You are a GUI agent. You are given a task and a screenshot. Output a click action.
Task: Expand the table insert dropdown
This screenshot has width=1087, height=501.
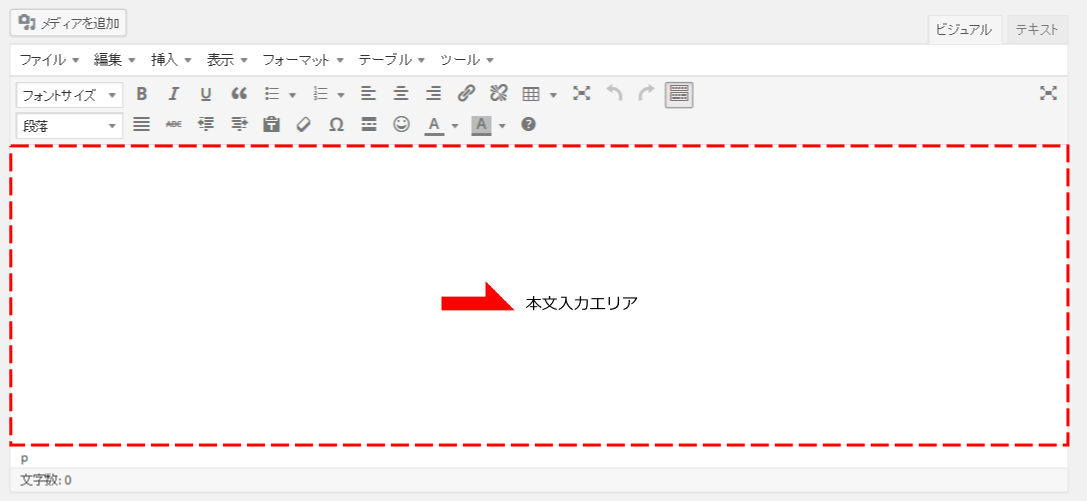tap(553, 95)
